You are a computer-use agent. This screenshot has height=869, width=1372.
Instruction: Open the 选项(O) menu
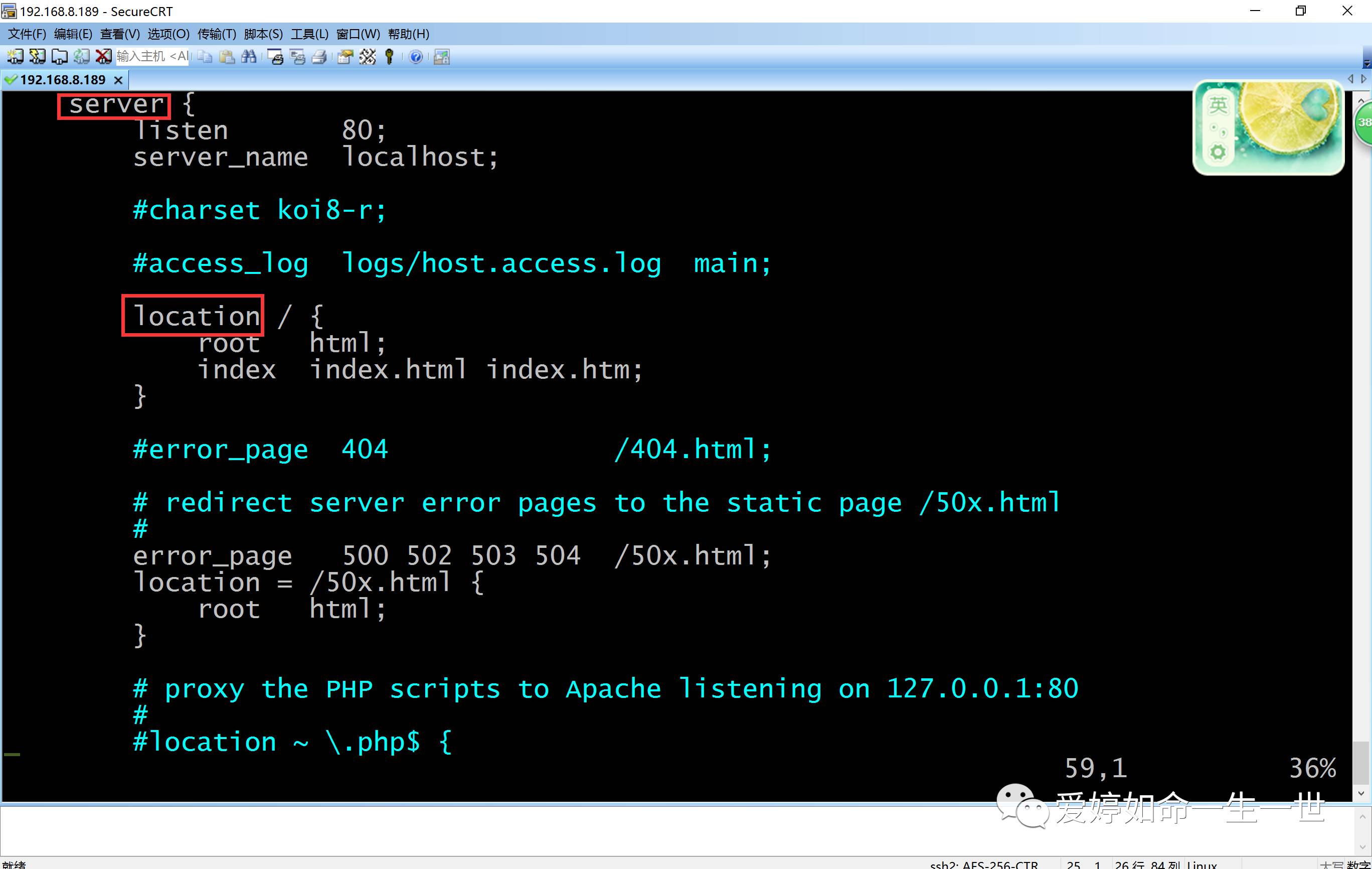pyautogui.click(x=168, y=34)
